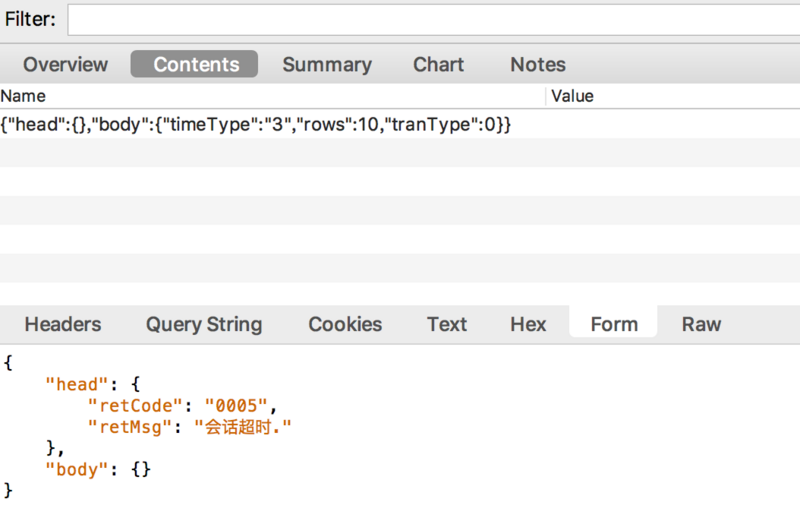Image resolution: width=800 pixels, height=521 pixels.
Task: Show the Chart tab
Action: tap(439, 65)
